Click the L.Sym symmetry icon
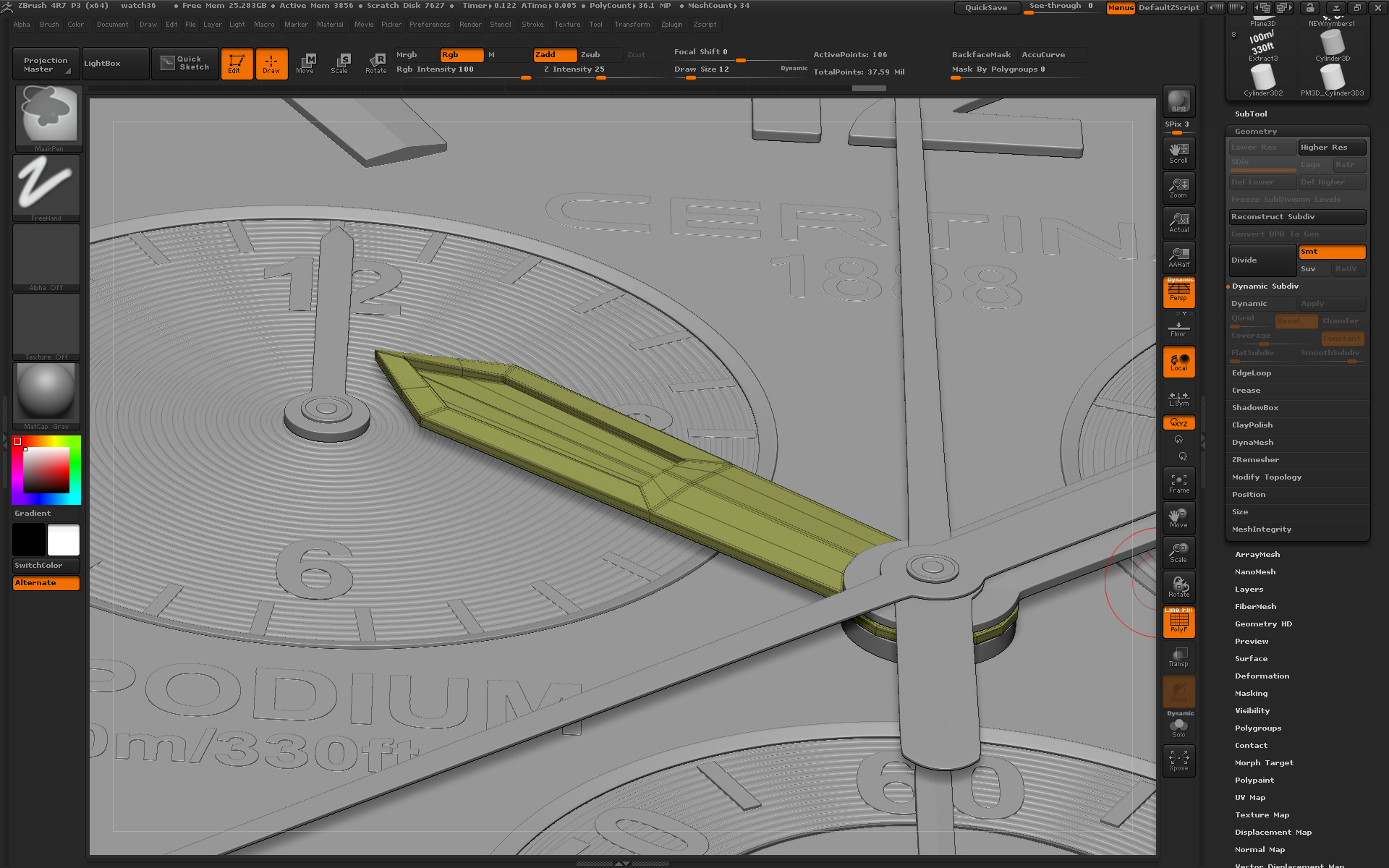Viewport: 1389px width, 868px height. [1178, 399]
